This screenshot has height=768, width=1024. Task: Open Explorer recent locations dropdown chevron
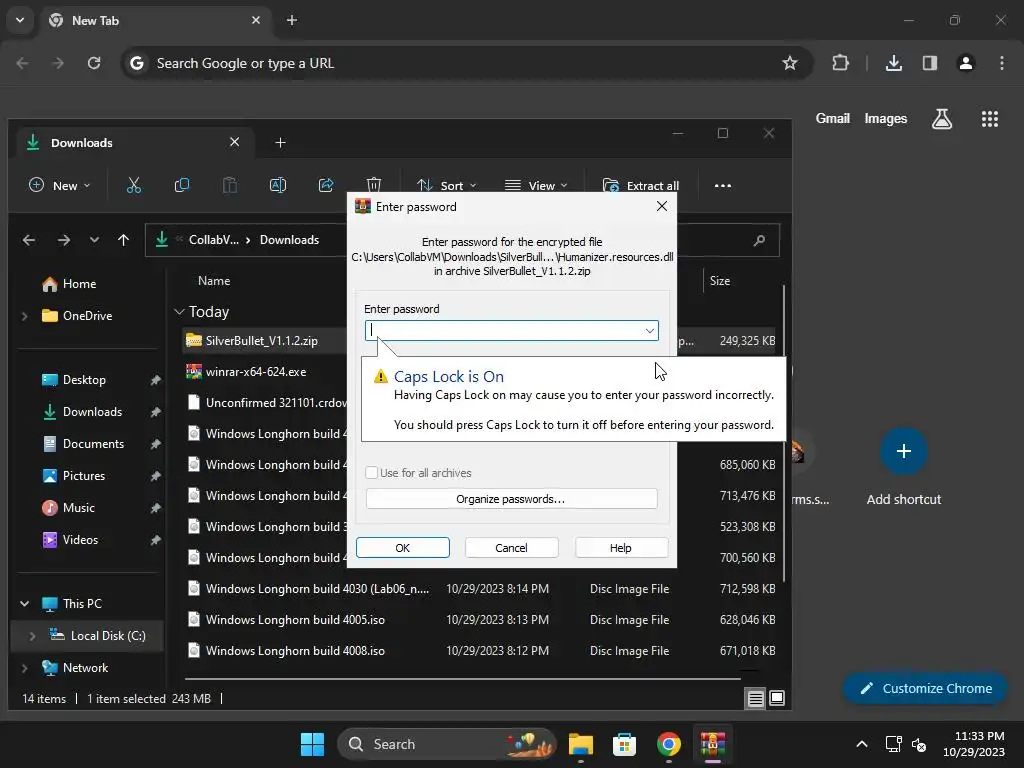point(94,240)
